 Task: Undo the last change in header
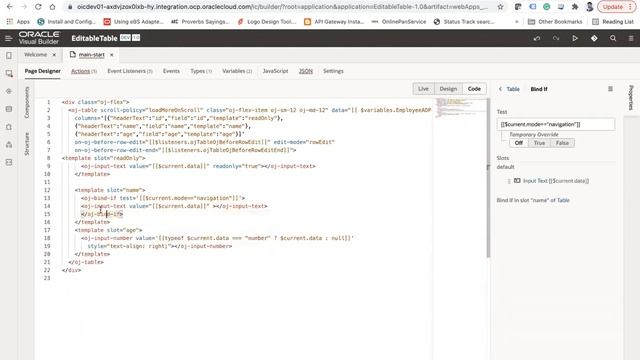(537, 38)
